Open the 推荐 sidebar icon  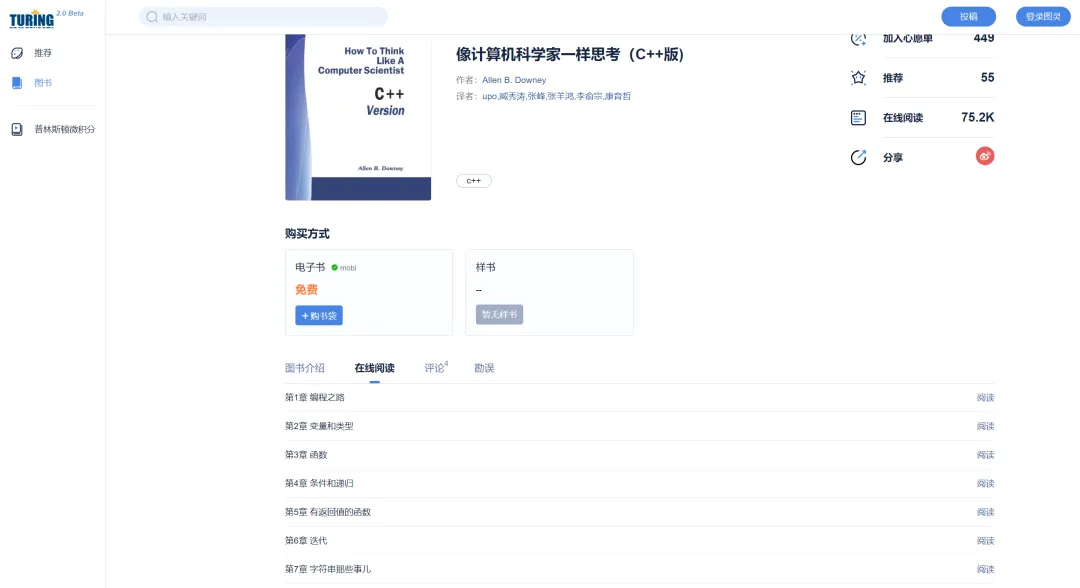[x=17, y=53]
